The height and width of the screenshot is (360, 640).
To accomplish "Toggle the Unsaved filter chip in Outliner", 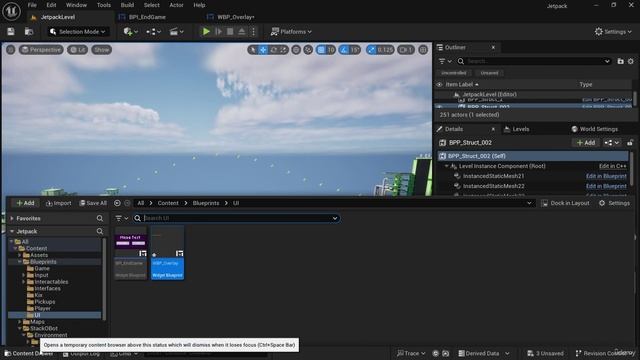I will click(489, 73).
